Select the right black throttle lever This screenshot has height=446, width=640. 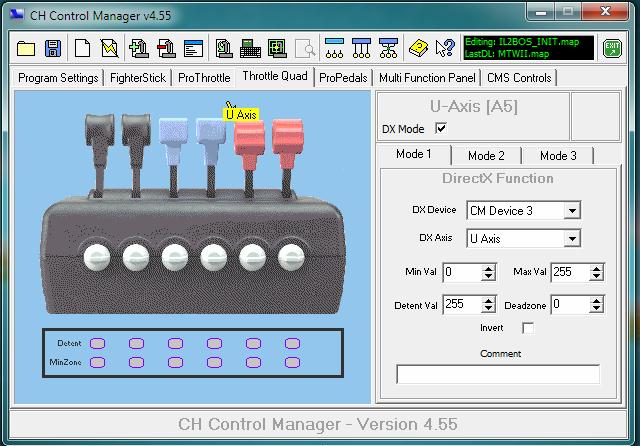pos(136,155)
